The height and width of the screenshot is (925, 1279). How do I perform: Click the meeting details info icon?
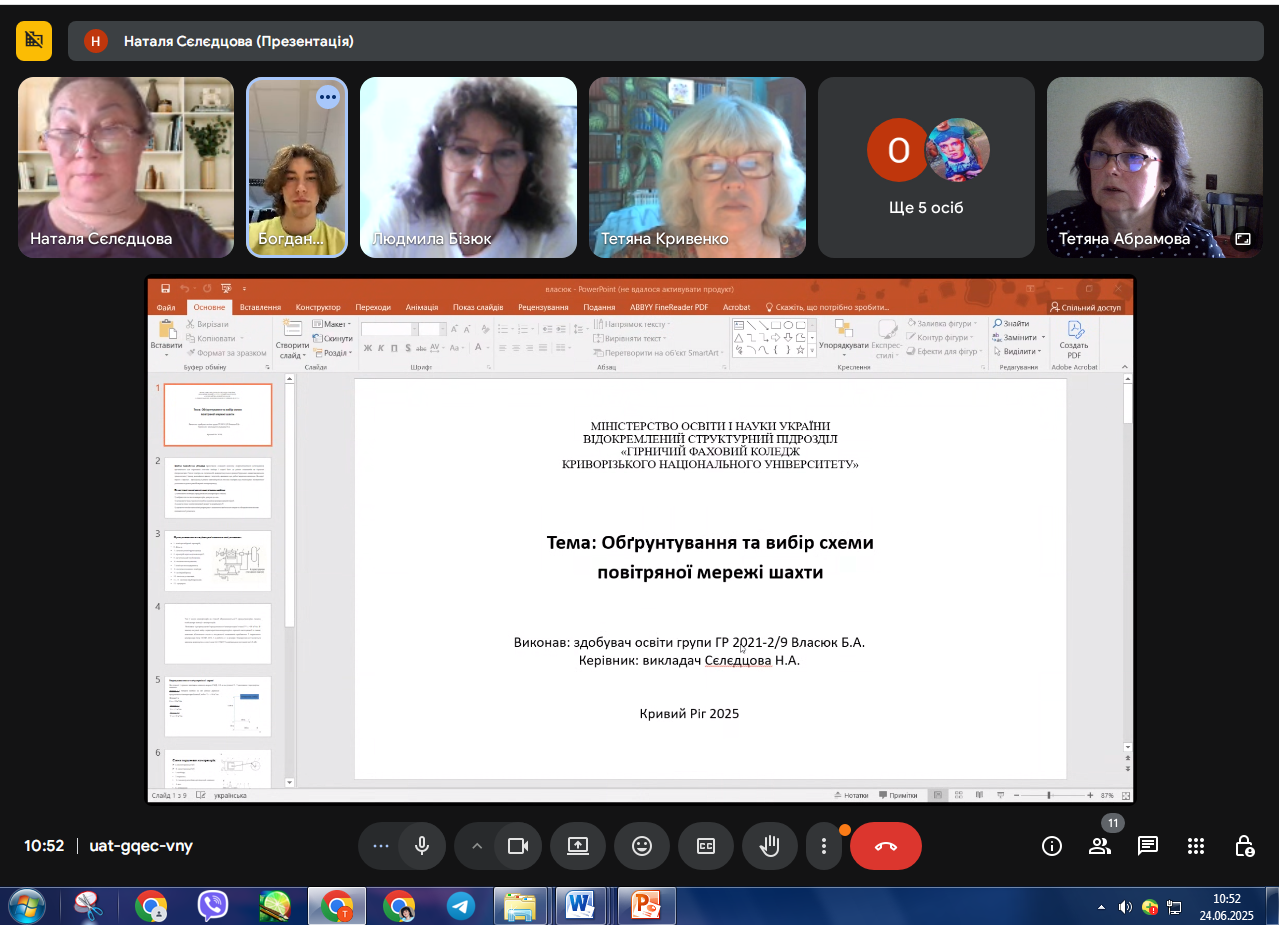pos(1052,846)
